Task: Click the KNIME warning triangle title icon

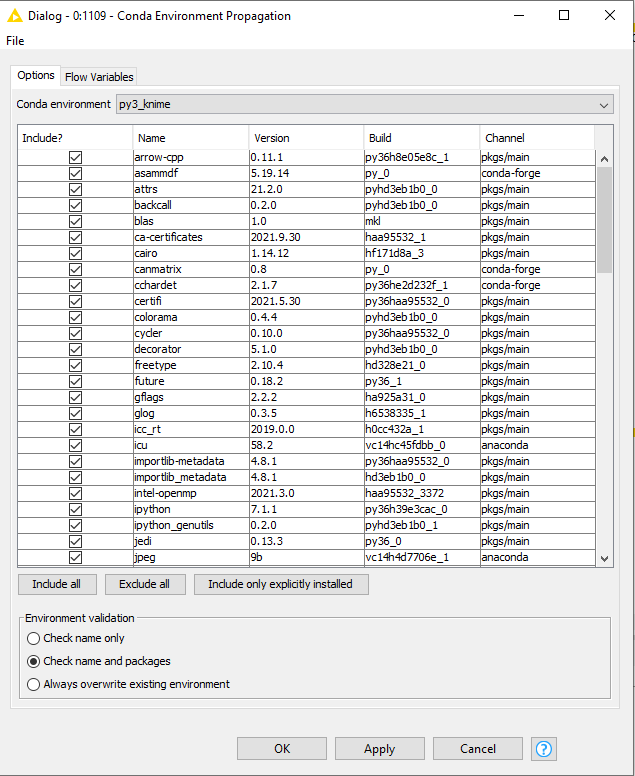Action: (x=15, y=16)
